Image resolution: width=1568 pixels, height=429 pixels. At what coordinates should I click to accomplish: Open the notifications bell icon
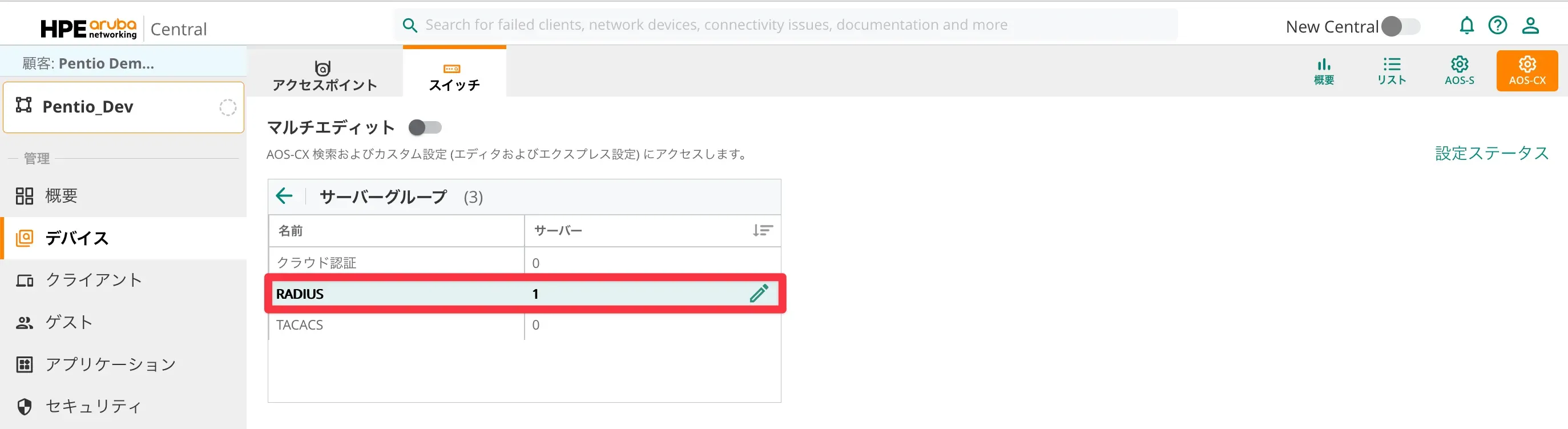click(x=1466, y=26)
